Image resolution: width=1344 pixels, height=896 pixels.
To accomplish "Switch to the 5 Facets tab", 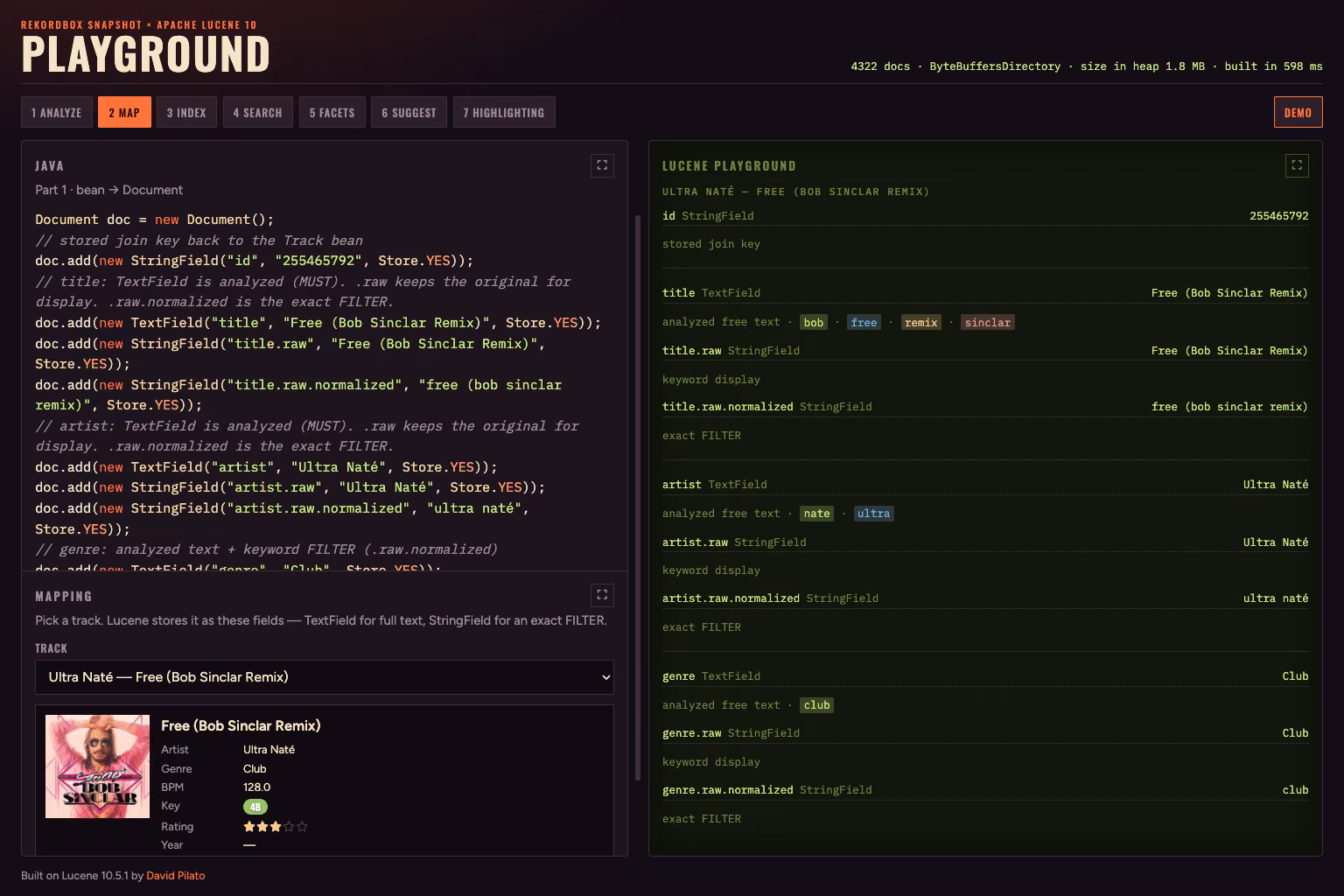I will 332,112.
